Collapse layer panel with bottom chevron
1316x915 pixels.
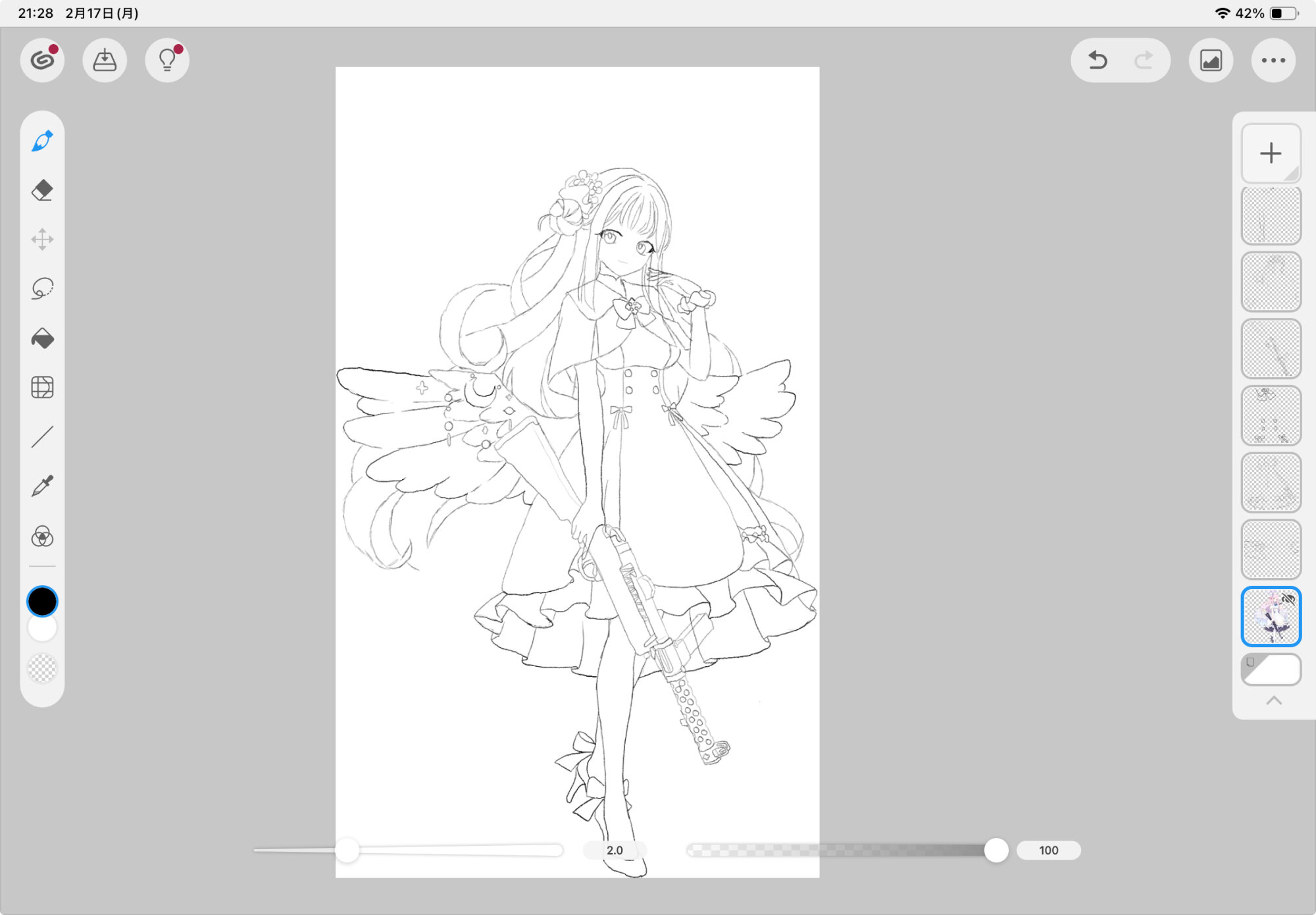pos(1274,700)
